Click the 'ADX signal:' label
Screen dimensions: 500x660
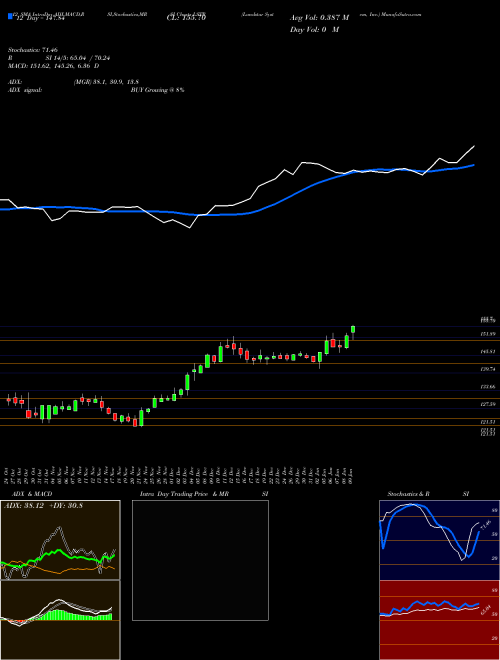(25, 90)
